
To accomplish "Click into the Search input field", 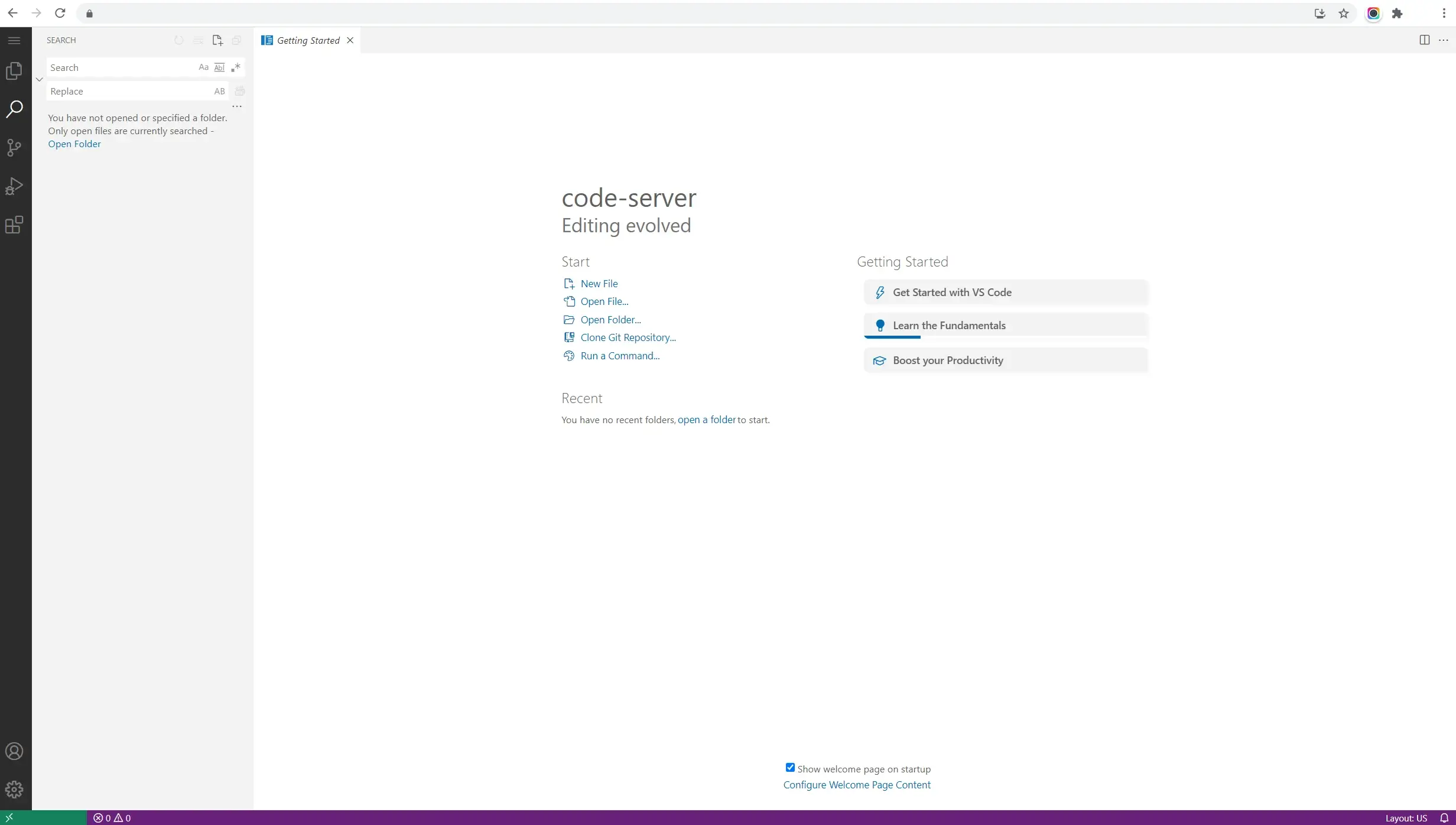I will coord(121,67).
